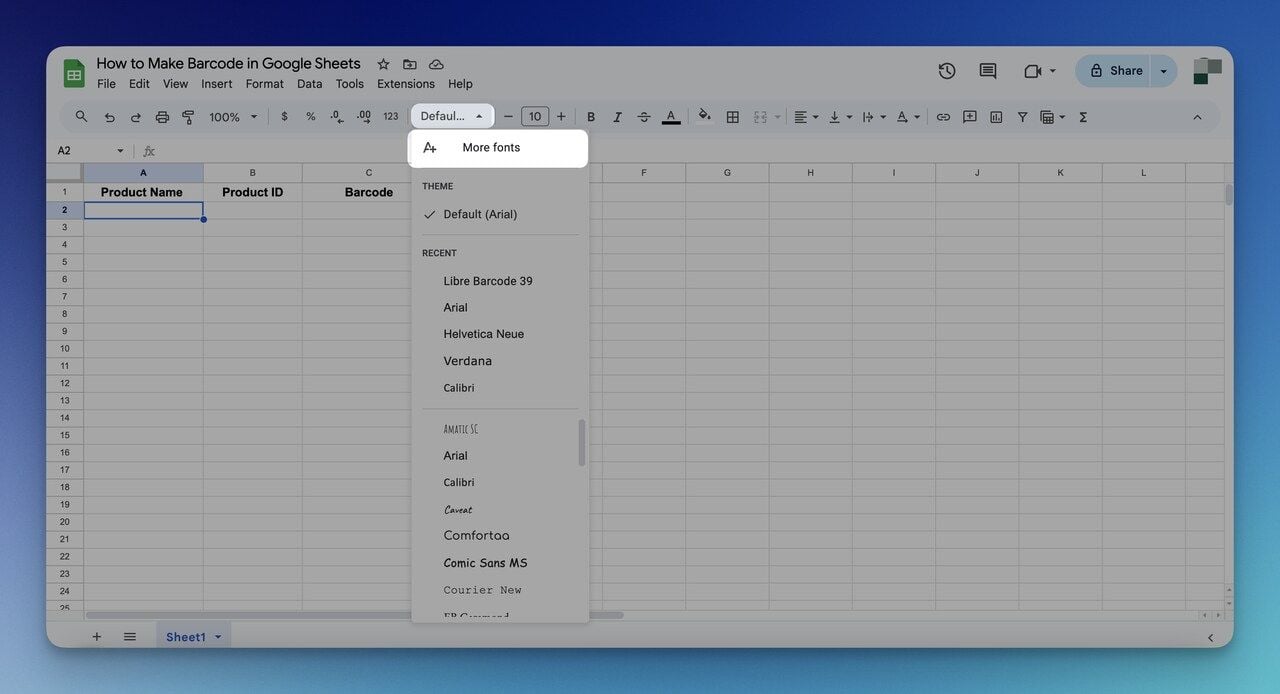The height and width of the screenshot is (694, 1280).
Task: Open Share options arrow
Action: click(1164, 71)
